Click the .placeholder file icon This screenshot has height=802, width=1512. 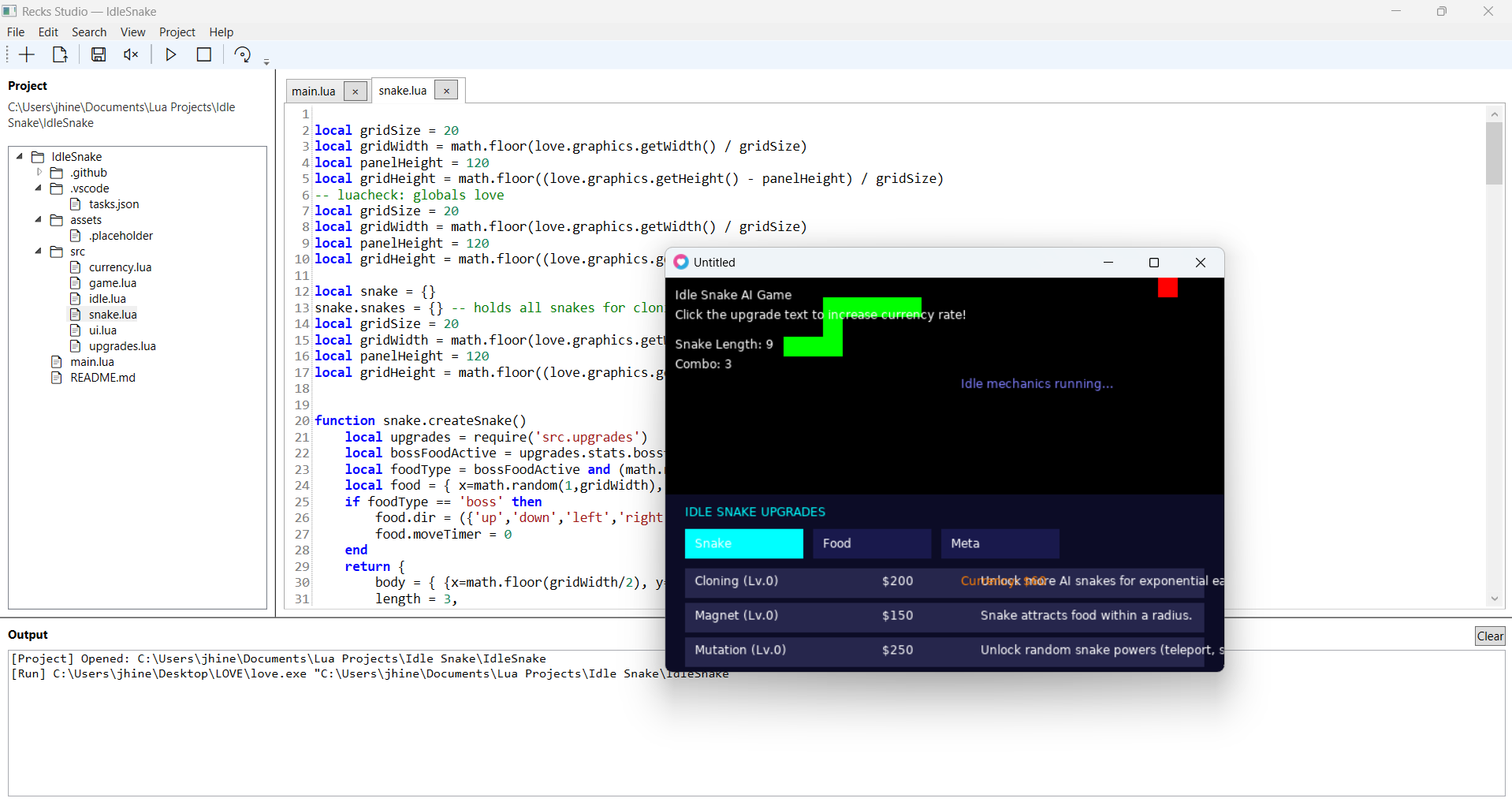(x=76, y=236)
